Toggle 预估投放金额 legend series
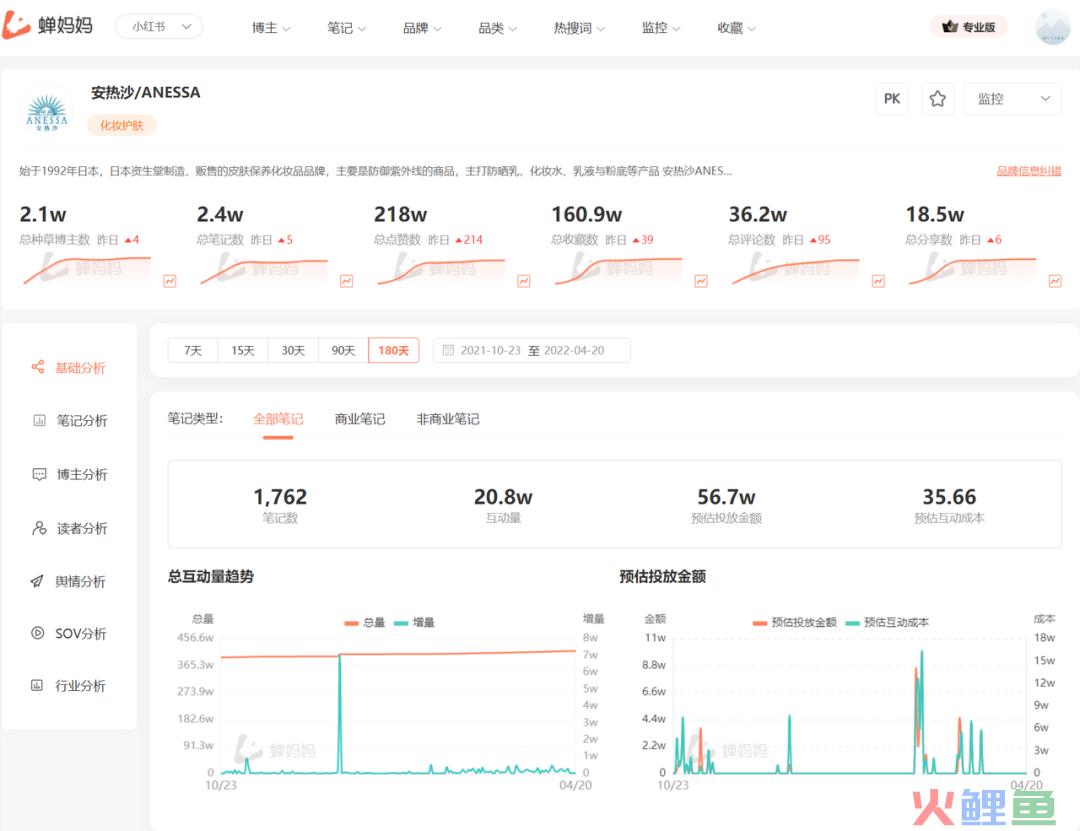Screen dimensions: 1080x831 (794, 622)
